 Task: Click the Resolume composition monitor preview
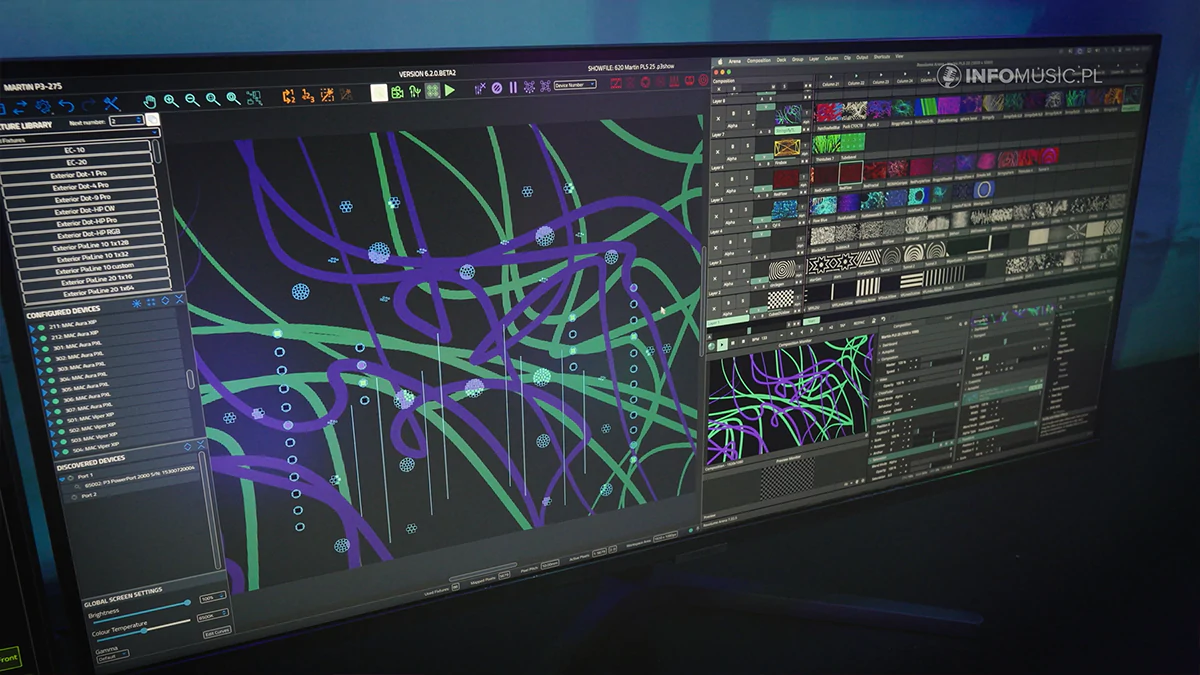789,398
